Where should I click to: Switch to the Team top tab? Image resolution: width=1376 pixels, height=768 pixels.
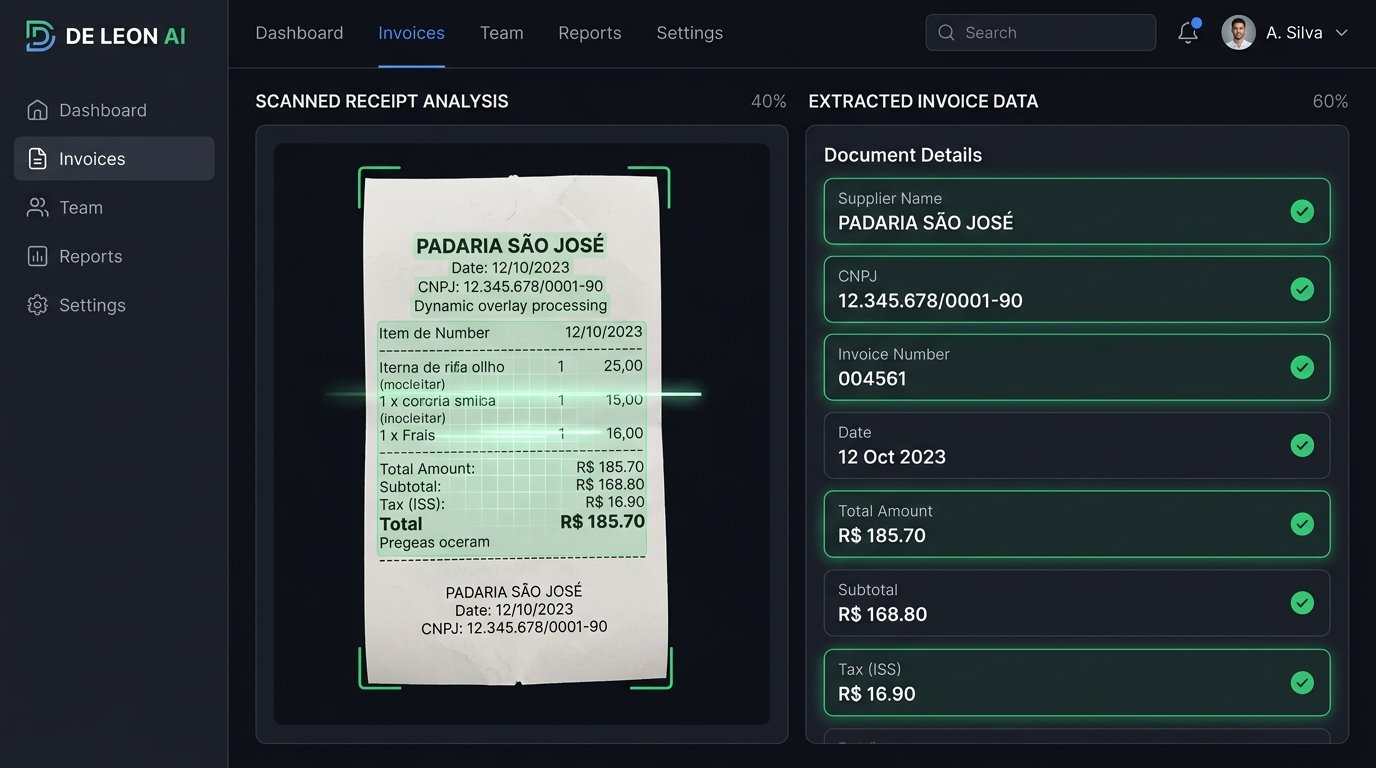click(501, 33)
